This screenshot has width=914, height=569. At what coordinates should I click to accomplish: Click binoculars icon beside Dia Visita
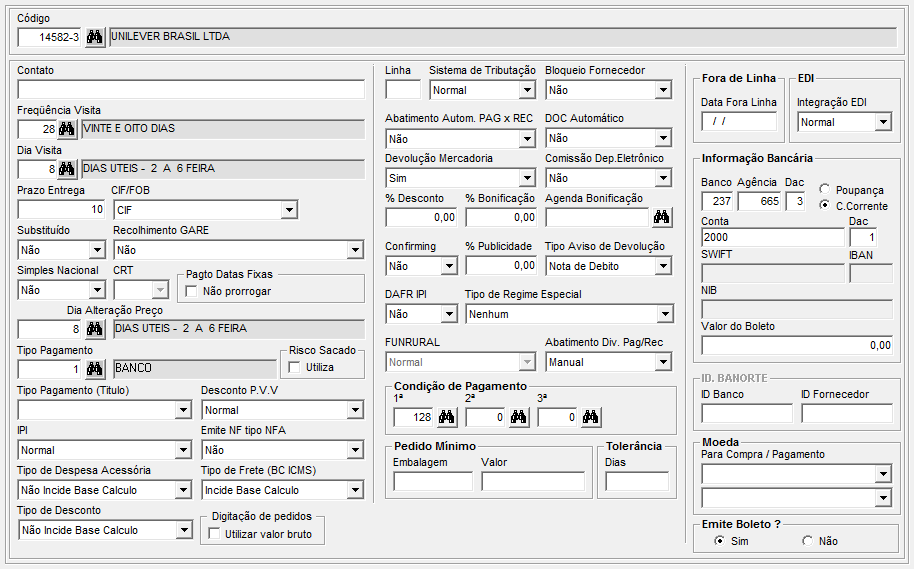[x=67, y=169]
